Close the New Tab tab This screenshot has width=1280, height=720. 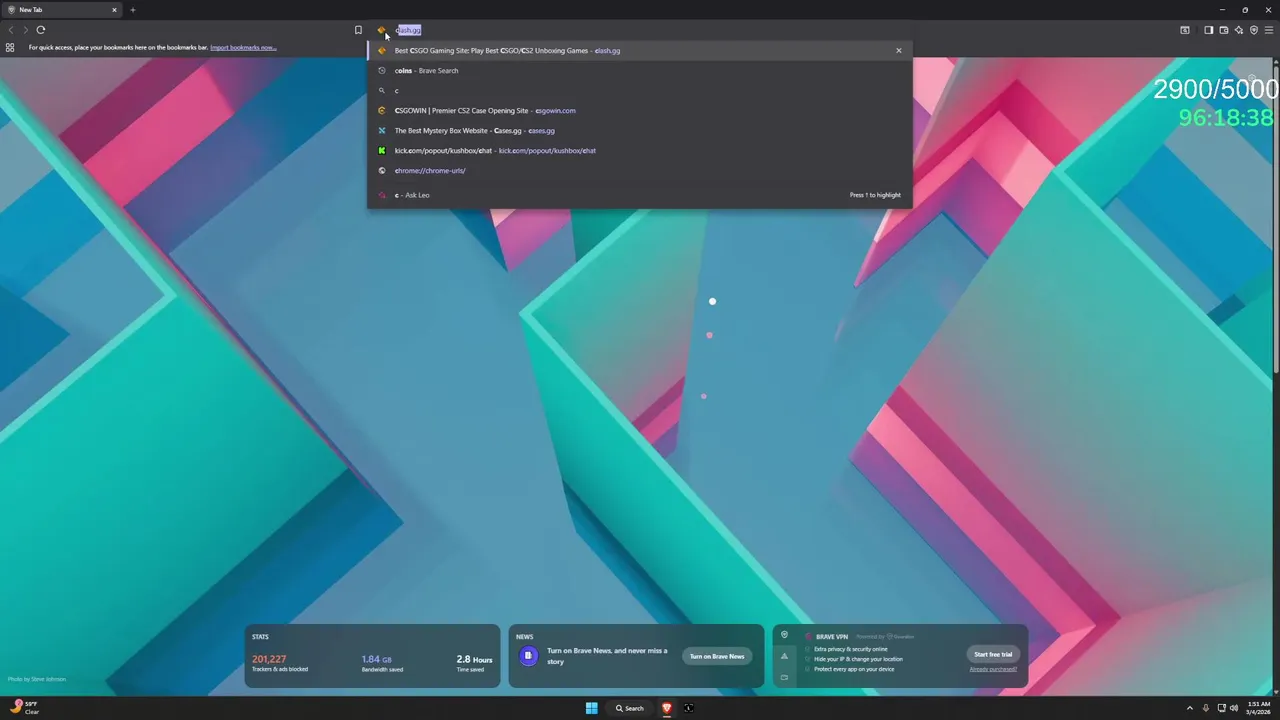pyautogui.click(x=114, y=10)
